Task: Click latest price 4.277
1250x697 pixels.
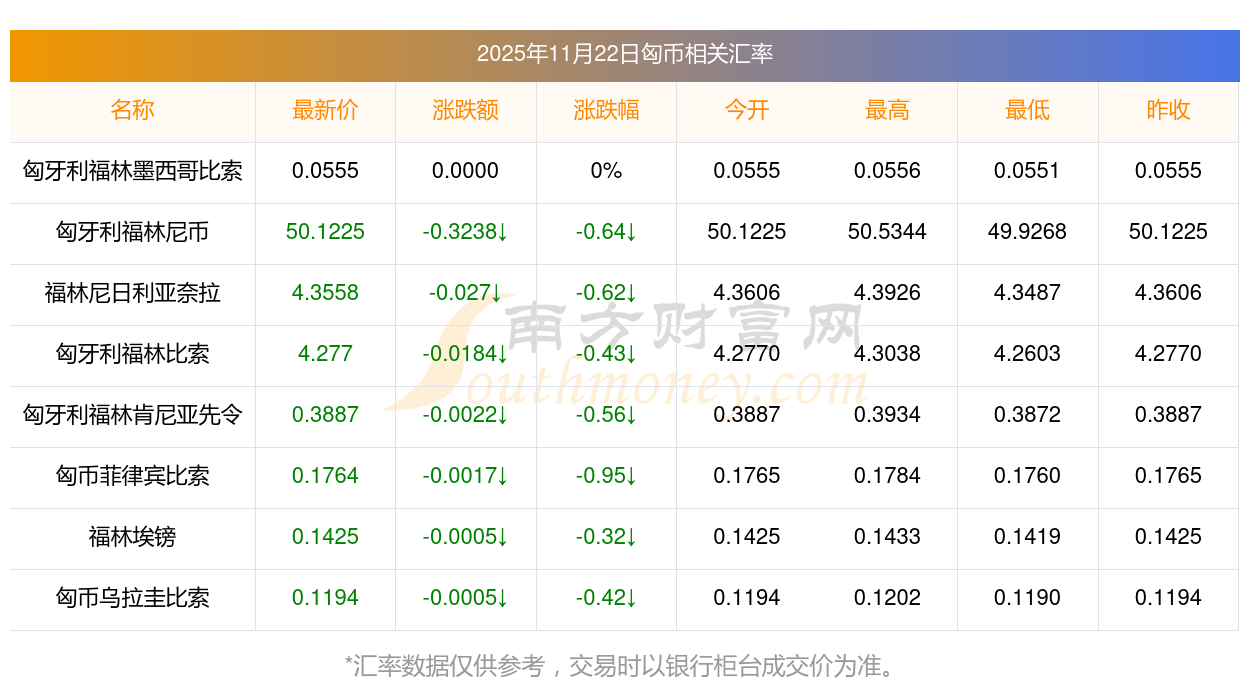Action: point(325,354)
